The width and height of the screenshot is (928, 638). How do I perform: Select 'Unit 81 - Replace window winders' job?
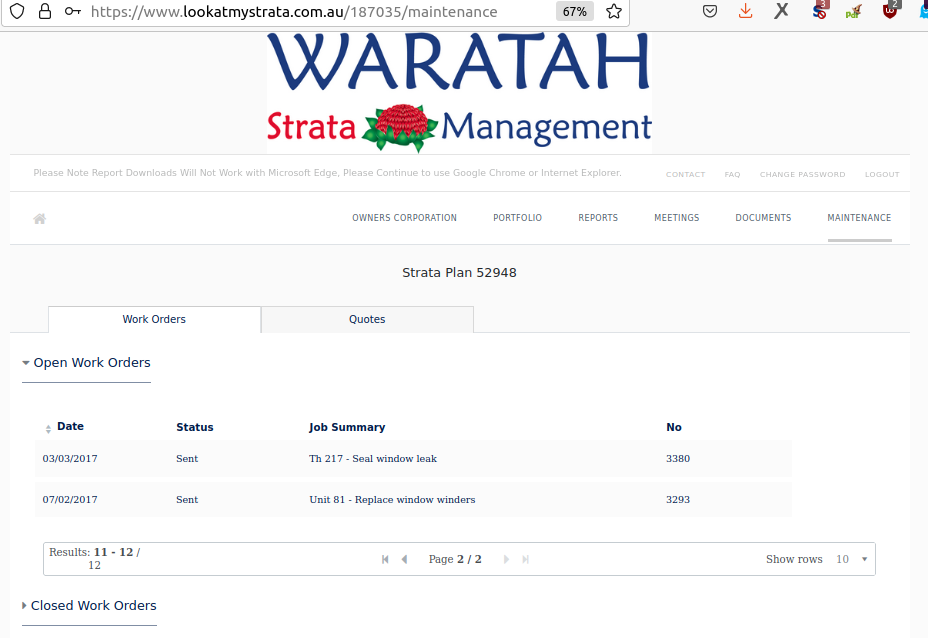coord(392,500)
